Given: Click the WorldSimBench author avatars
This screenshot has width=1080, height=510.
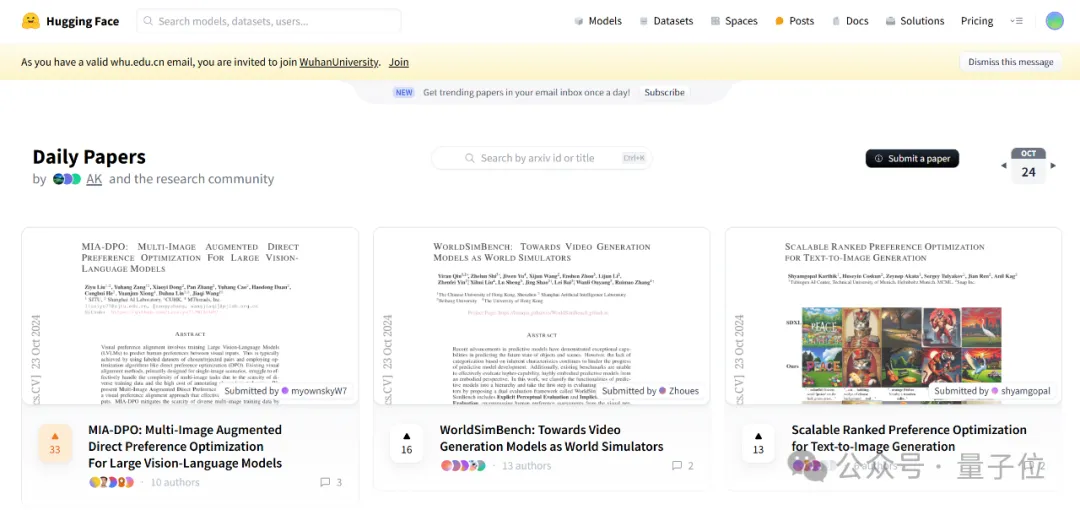Looking at the screenshot, I should [x=463, y=466].
